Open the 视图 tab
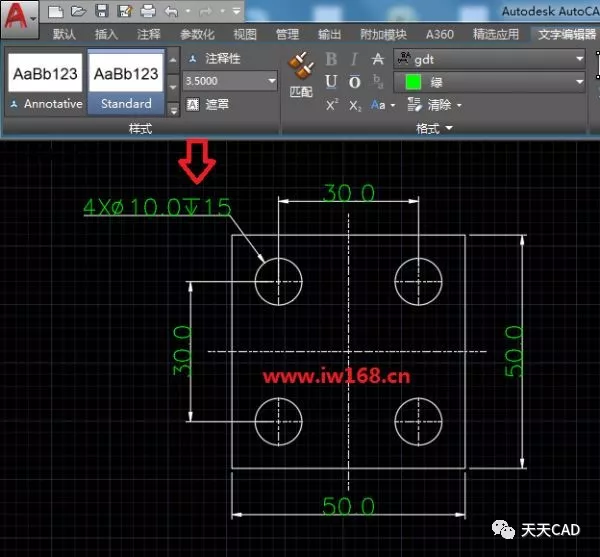This screenshot has height=557, width=600. point(245,34)
